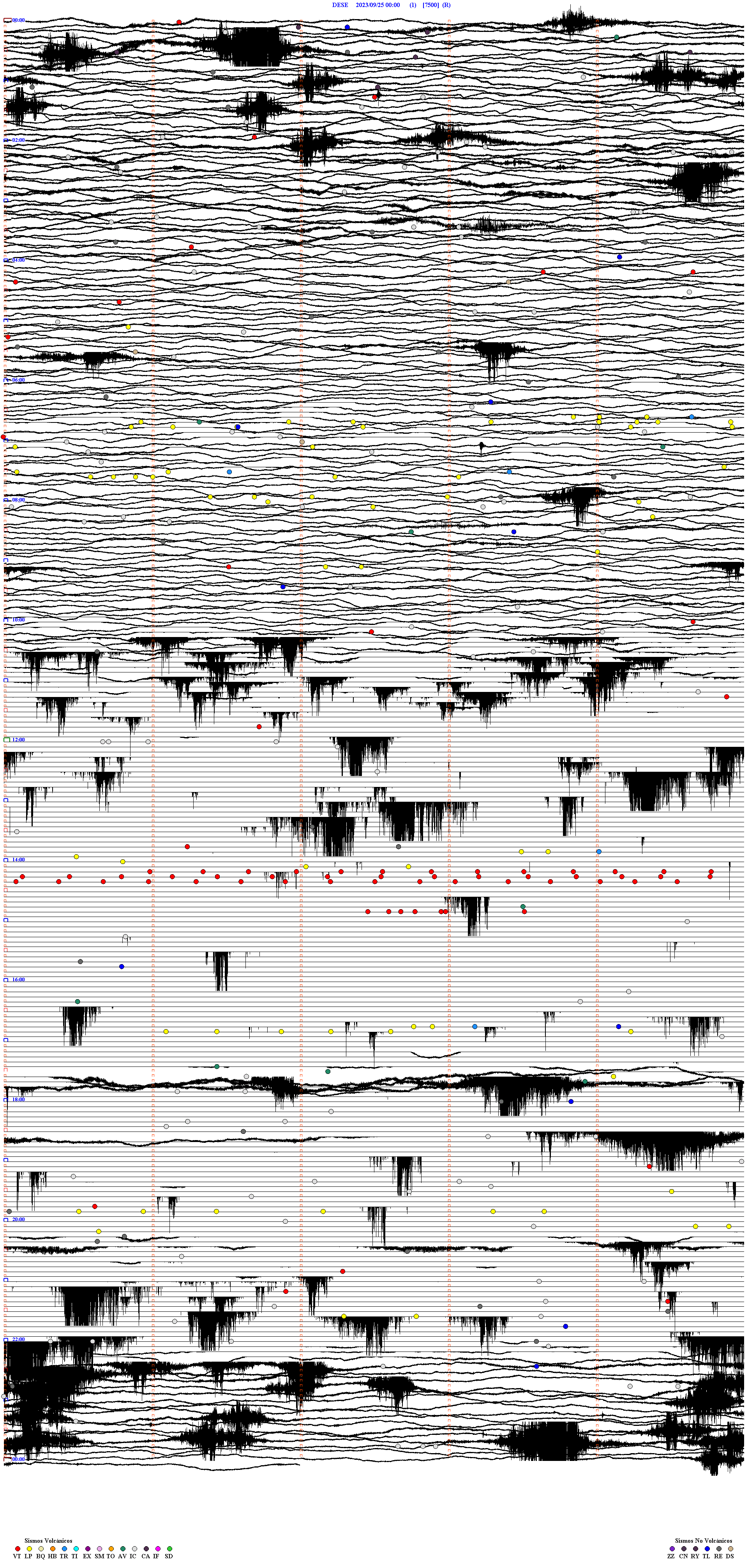The height and width of the screenshot is (1568, 748).
Task: Click the 08:00 time label
Action: [18, 500]
